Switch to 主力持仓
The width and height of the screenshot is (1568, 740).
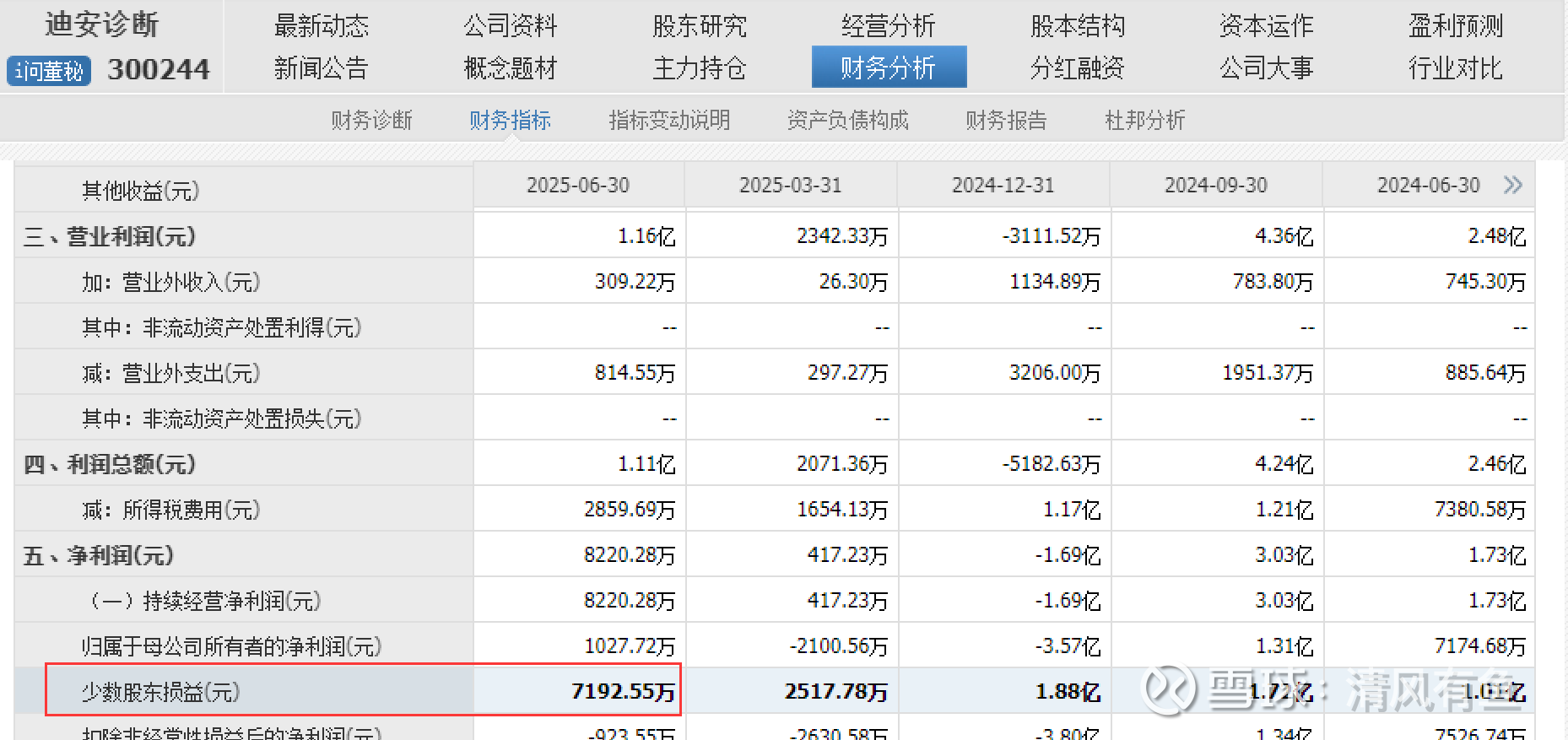coord(699,68)
